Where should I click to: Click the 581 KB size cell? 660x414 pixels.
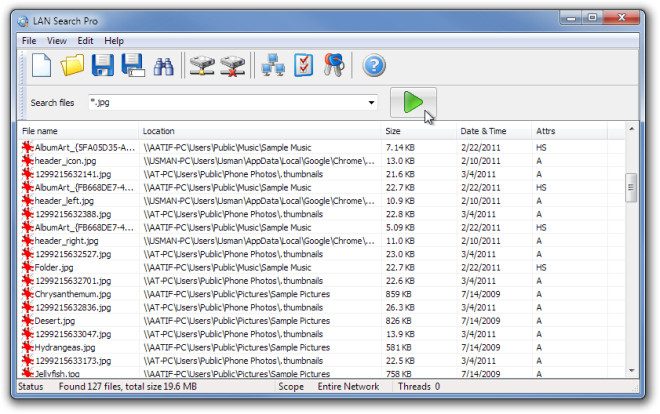398,348
